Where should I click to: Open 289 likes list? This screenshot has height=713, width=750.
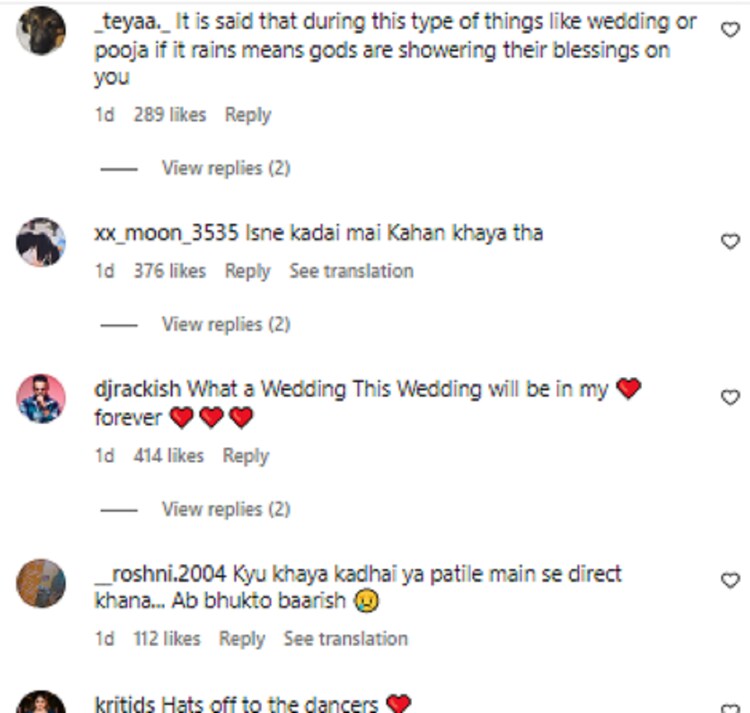pos(169,115)
